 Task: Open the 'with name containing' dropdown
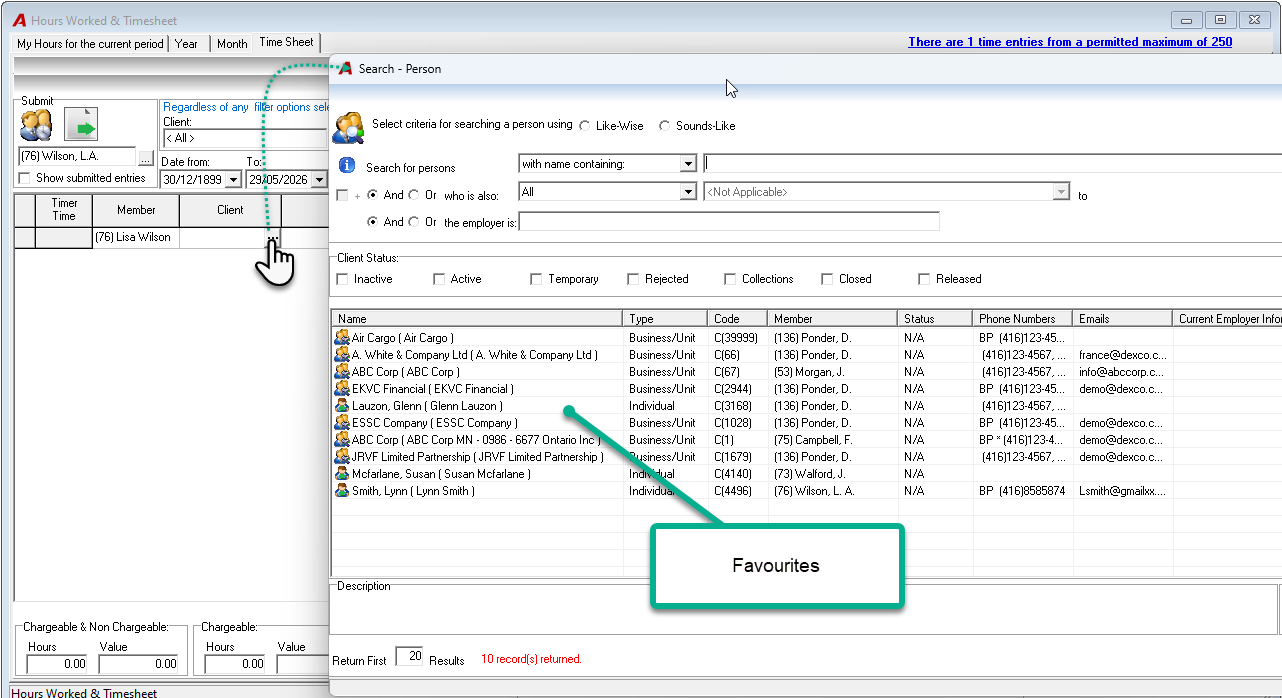click(688, 164)
